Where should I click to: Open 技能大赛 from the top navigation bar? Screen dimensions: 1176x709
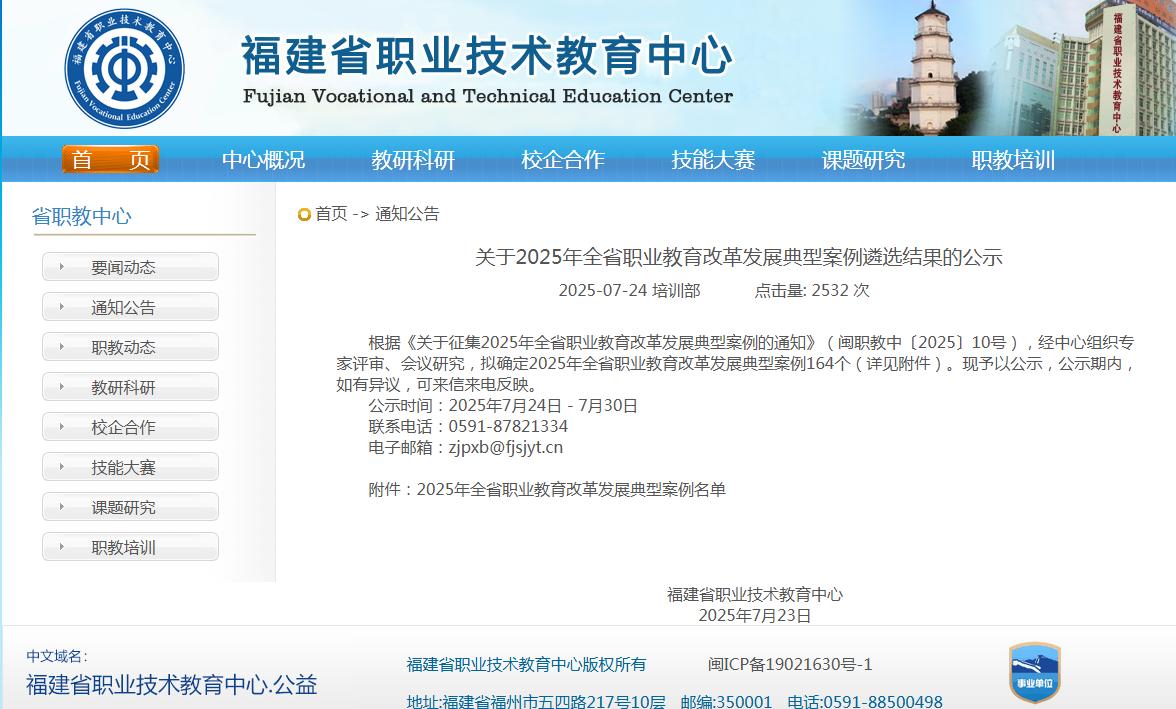(713, 160)
